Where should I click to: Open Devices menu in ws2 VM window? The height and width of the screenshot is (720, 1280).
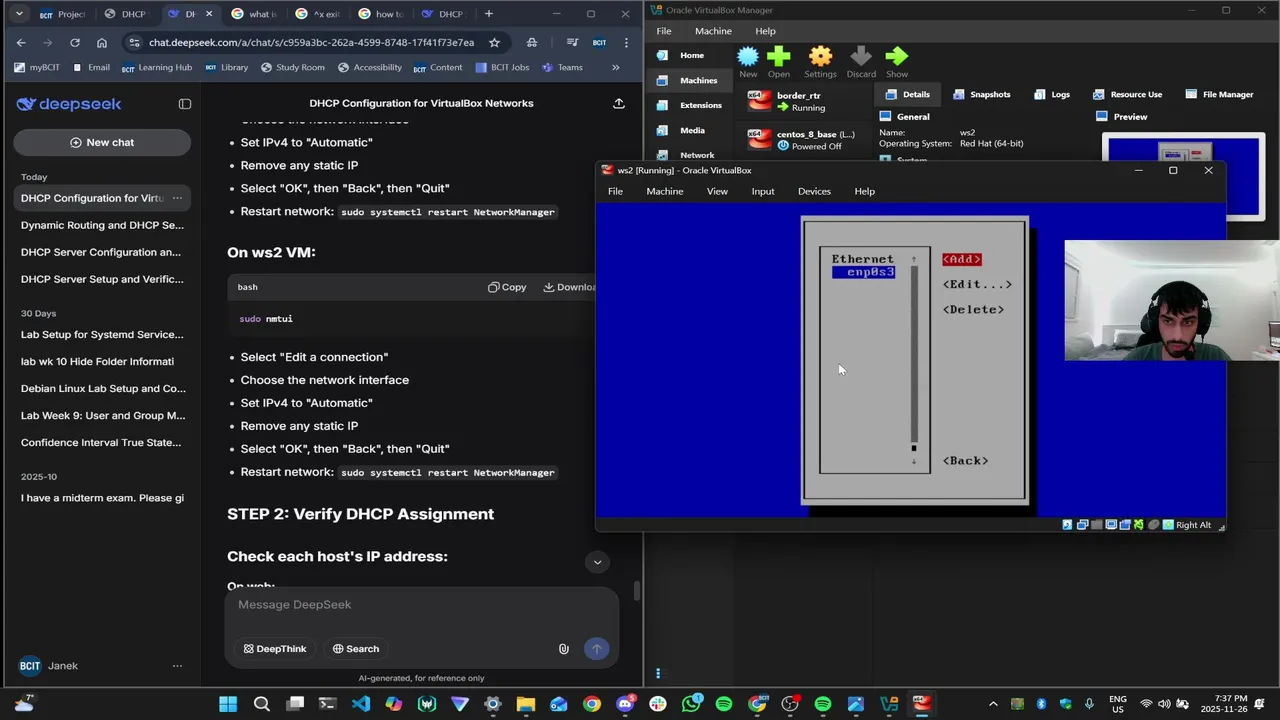(814, 191)
